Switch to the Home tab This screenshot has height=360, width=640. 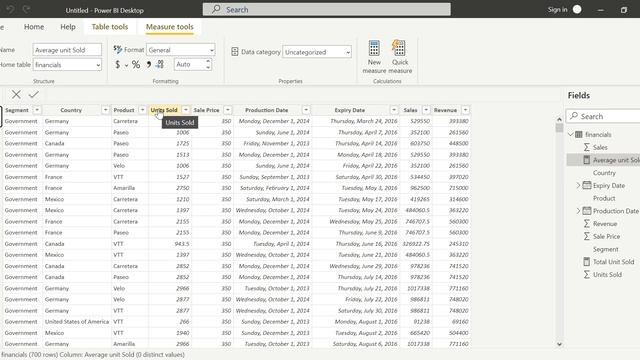pos(34,27)
